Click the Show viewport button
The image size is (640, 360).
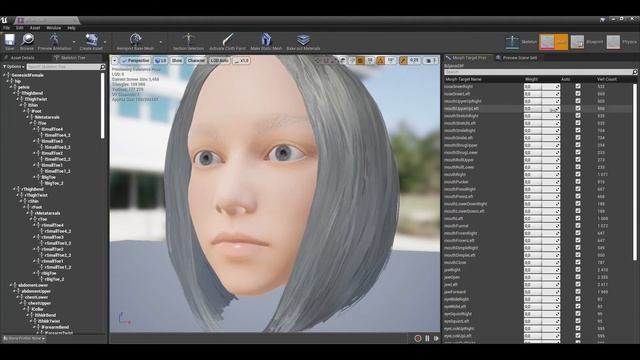pyautogui.click(x=177, y=60)
